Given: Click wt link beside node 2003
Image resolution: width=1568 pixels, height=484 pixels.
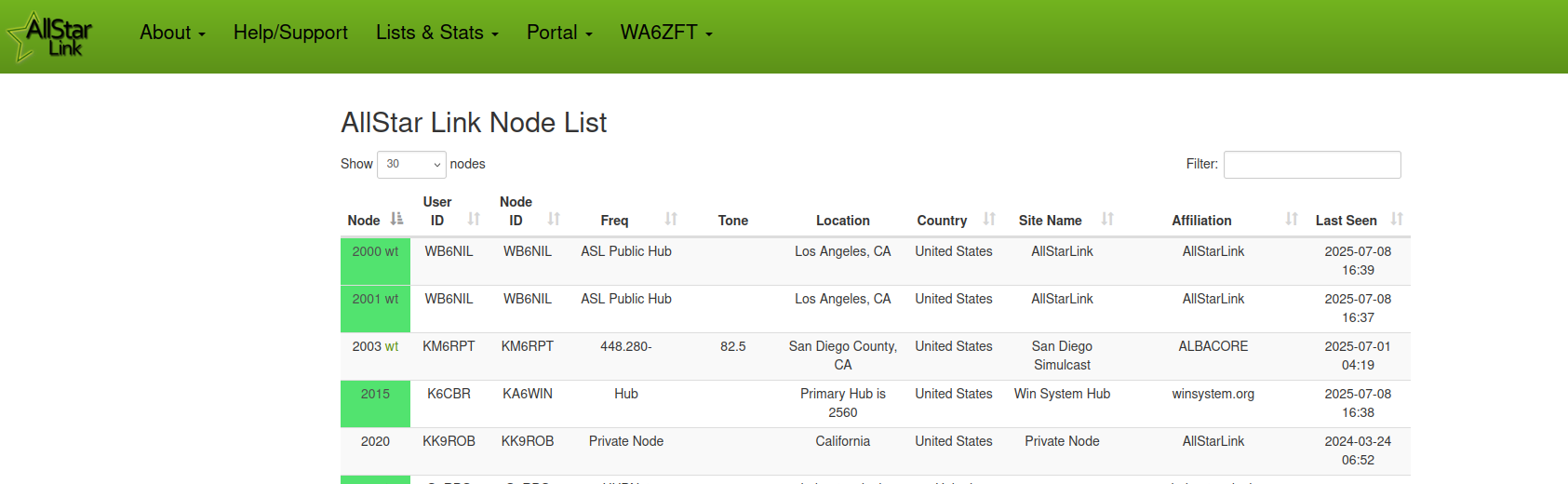Looking at the screenshot, I should pyautogui.click(x=392, y=346).
